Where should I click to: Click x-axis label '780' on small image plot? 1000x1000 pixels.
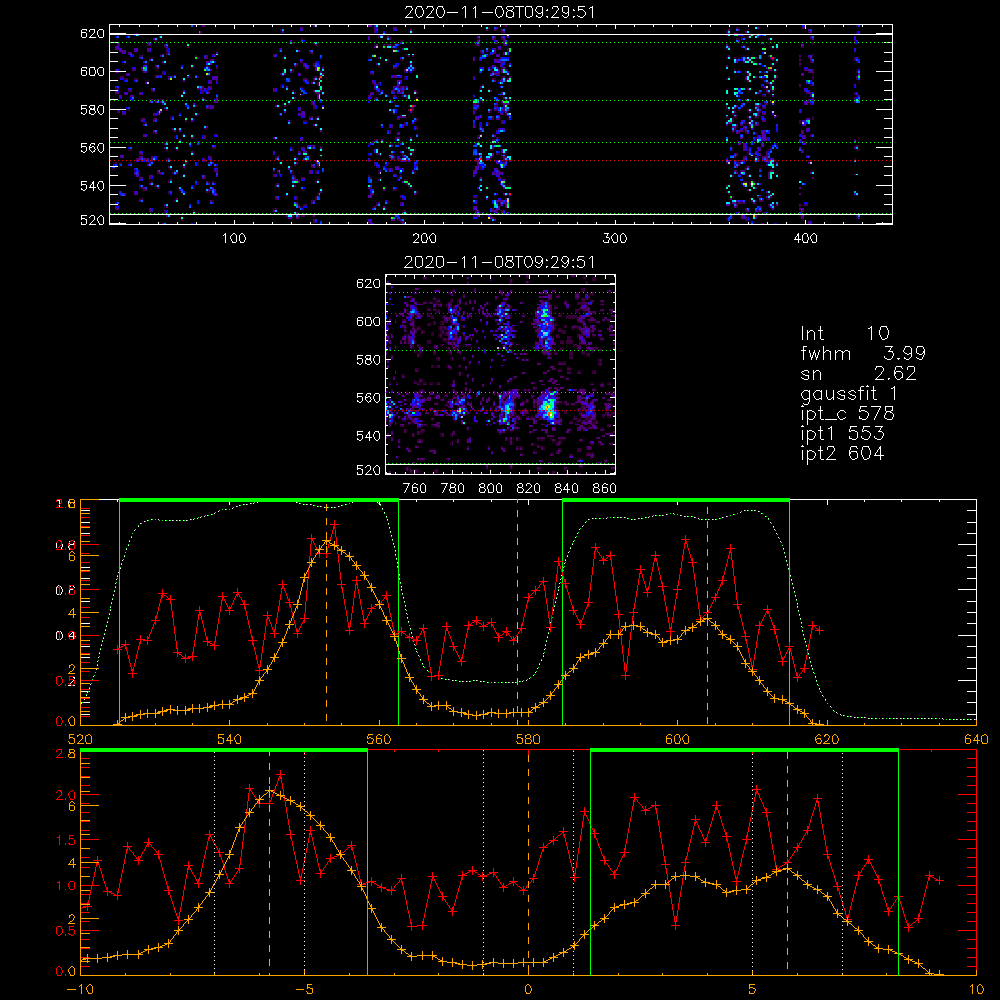pos(453,489)
